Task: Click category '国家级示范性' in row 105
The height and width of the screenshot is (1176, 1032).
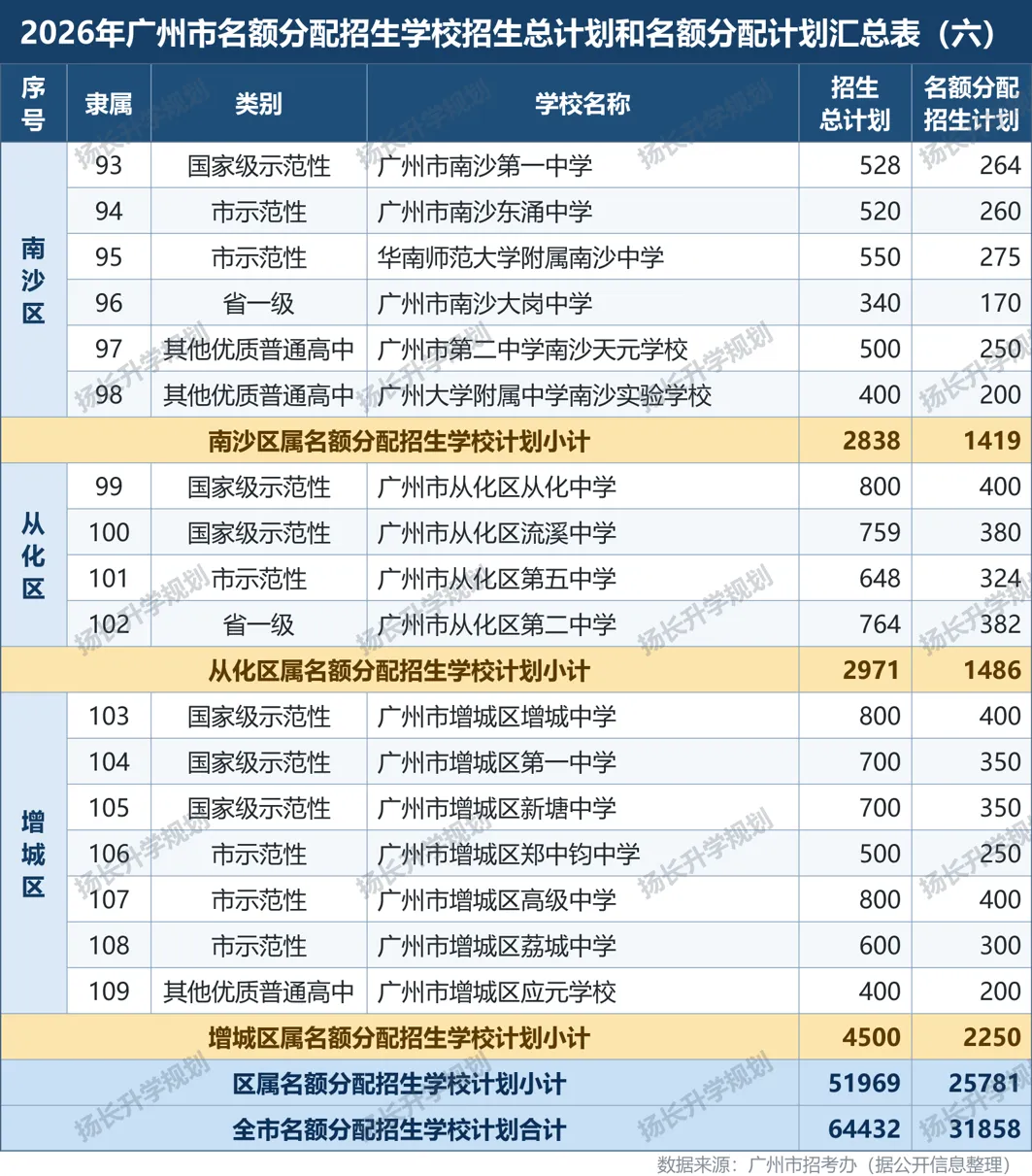Action: (x=258, y=808)
